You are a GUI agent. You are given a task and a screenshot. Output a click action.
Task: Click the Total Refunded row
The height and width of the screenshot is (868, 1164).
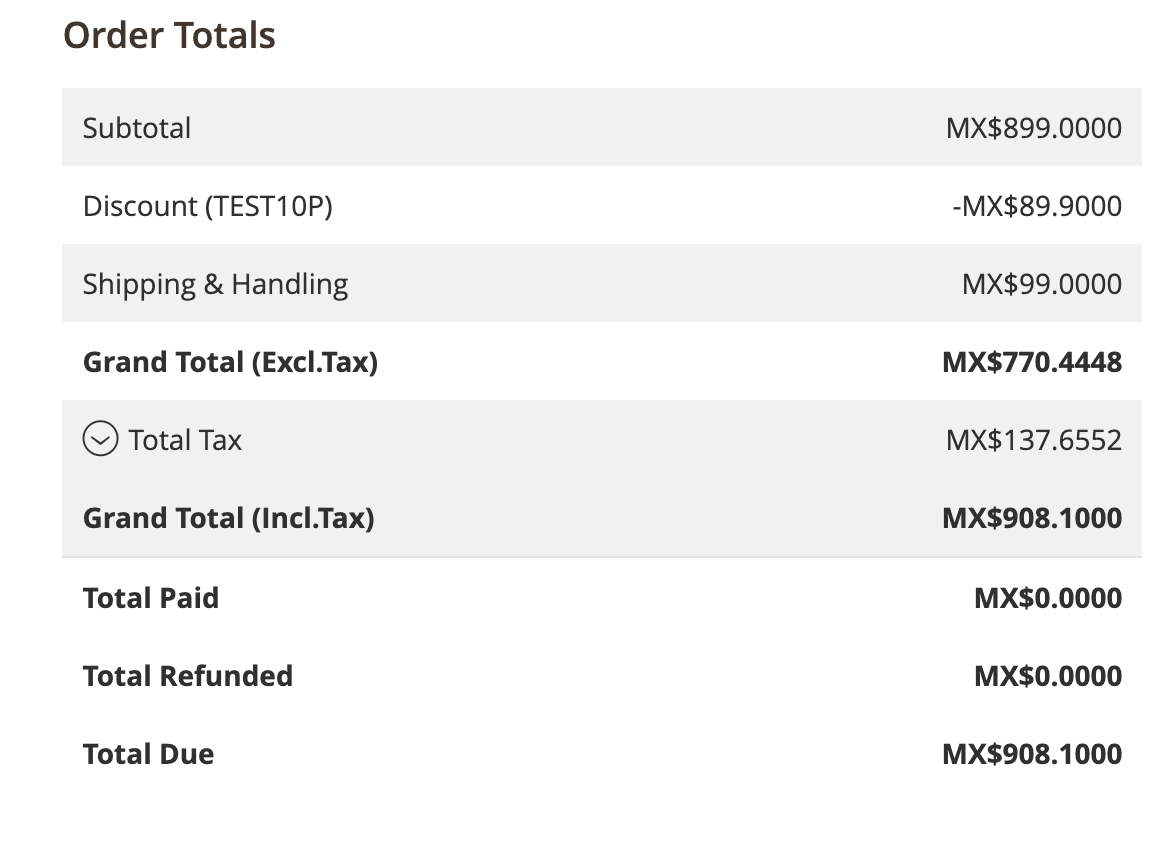tap(188, 675)
